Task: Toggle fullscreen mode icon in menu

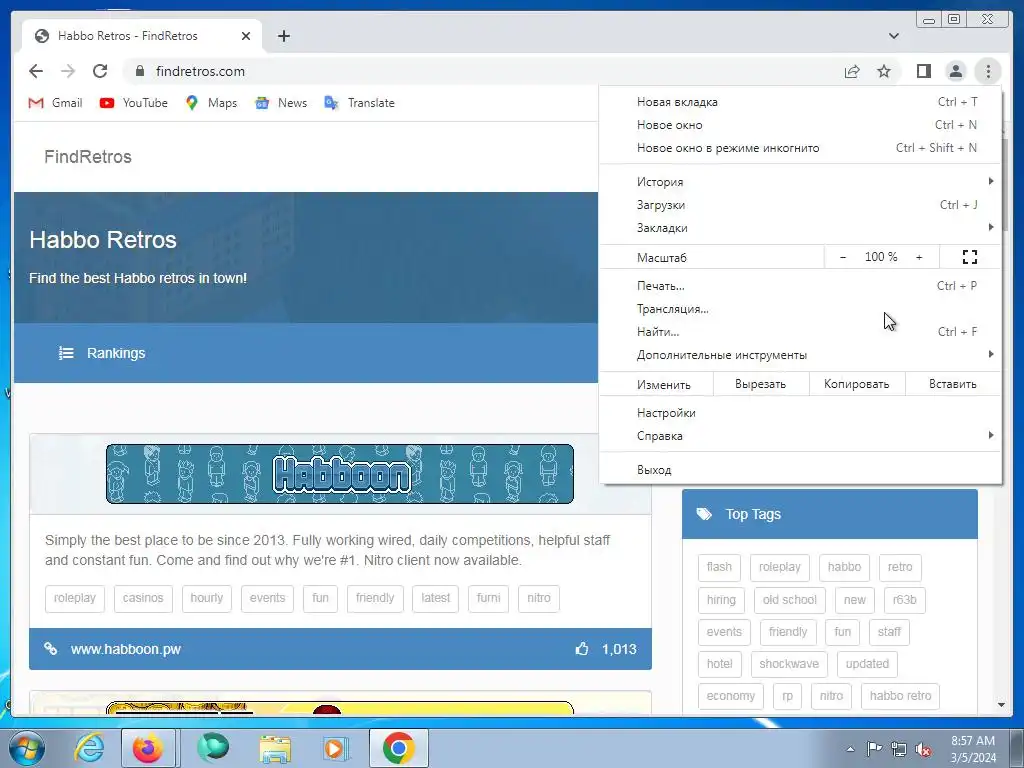Action: tap(970, 257)
